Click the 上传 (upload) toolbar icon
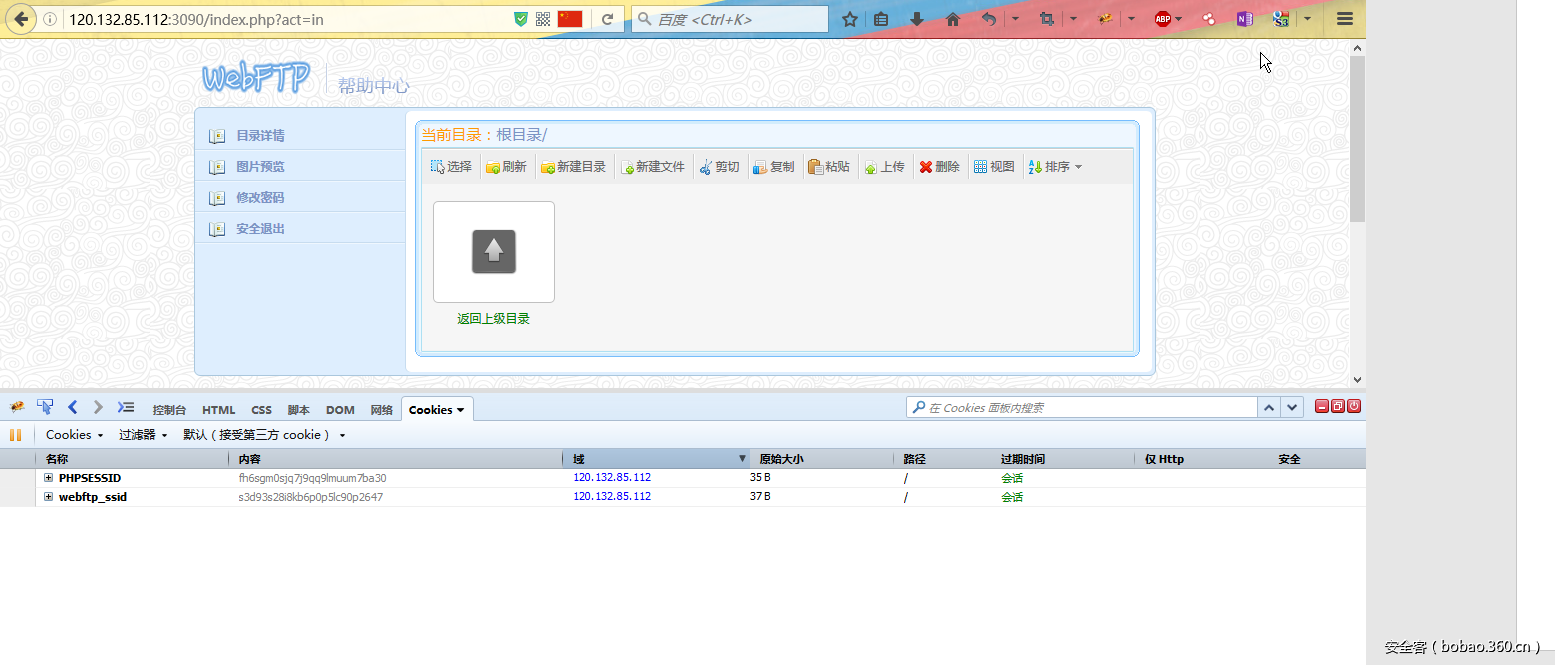Image resolution: width=1555 pixels, height=665 pixels. [885, 166]
